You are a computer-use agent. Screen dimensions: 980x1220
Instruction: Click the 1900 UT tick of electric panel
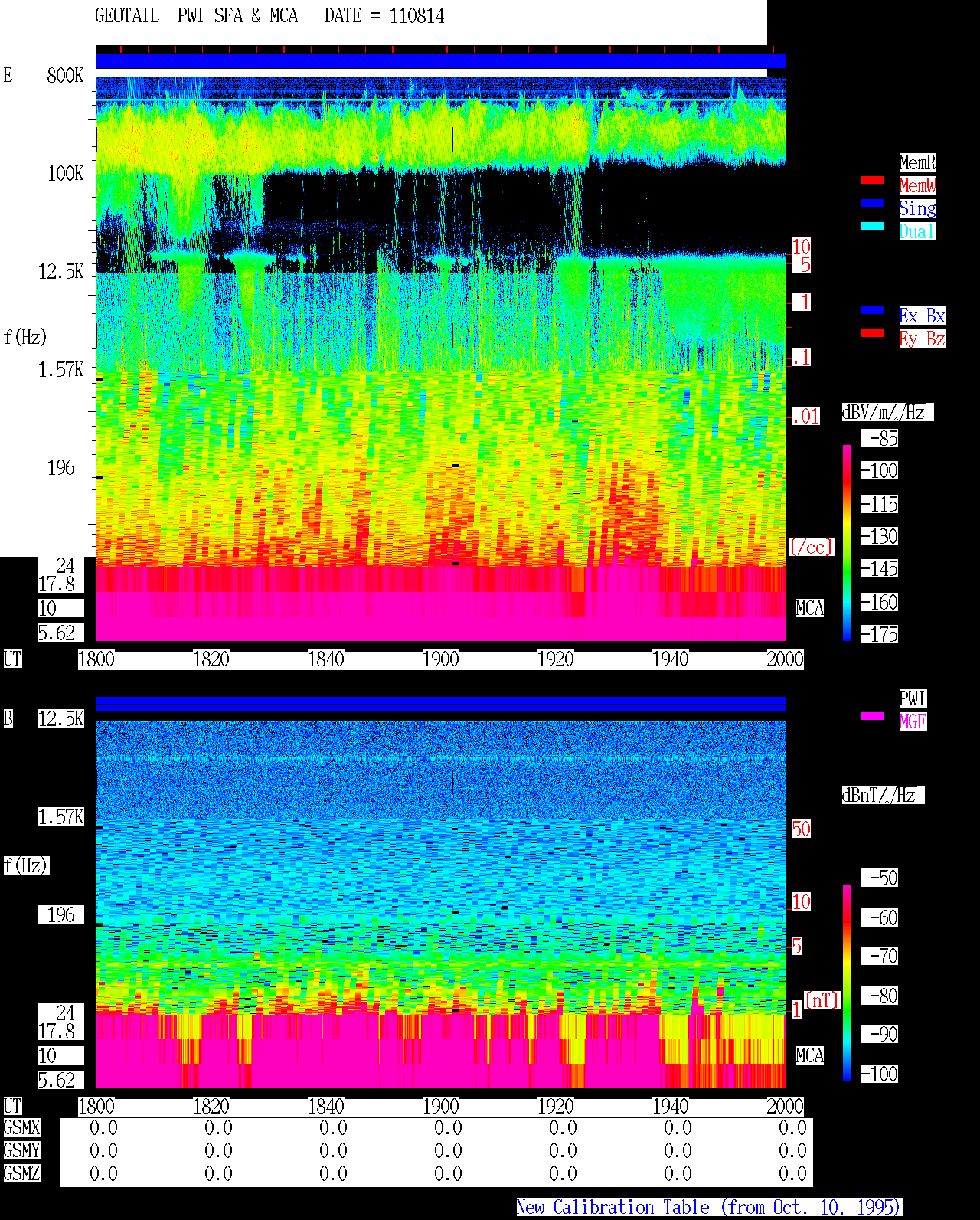(x=441, y=659)
